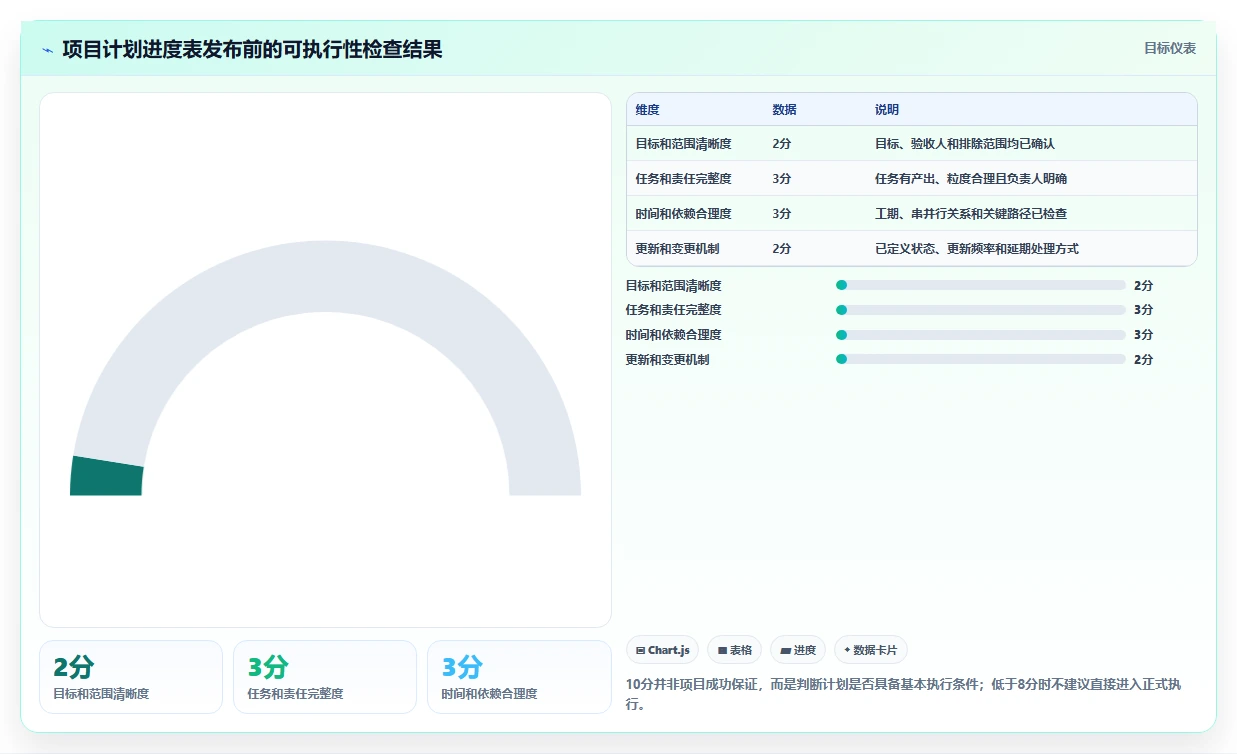This screenshot has width=1237, height=754.
Task: Click the 维度 column header
Action: (648, 110)
